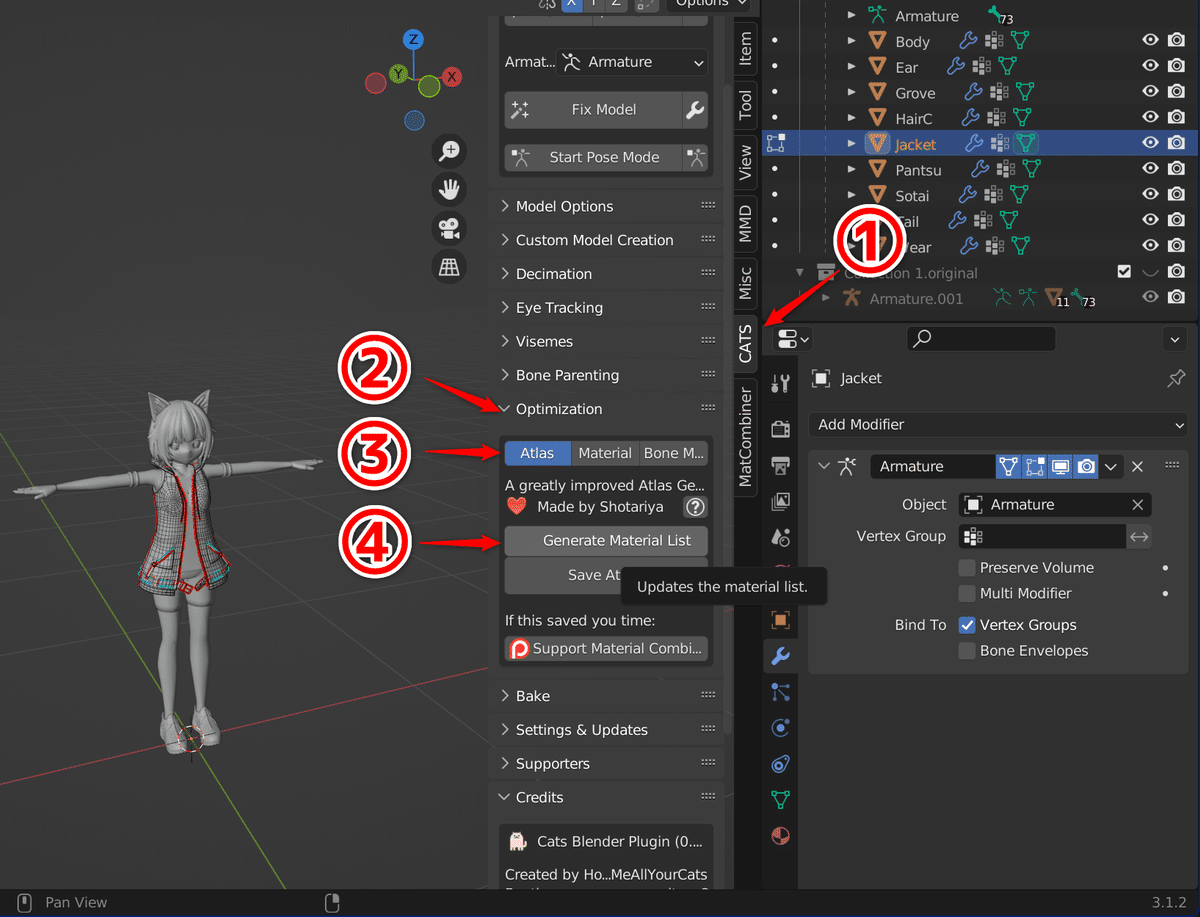Open the Armature modifier extras dropdown arrow

click(x=1111, y=466)
